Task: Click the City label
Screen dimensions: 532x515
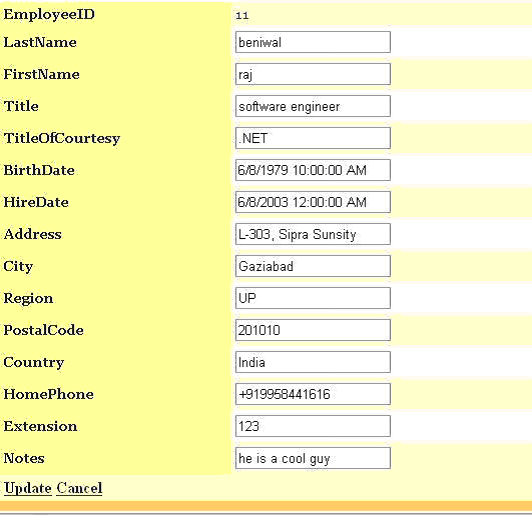Action: coord(18,267)
